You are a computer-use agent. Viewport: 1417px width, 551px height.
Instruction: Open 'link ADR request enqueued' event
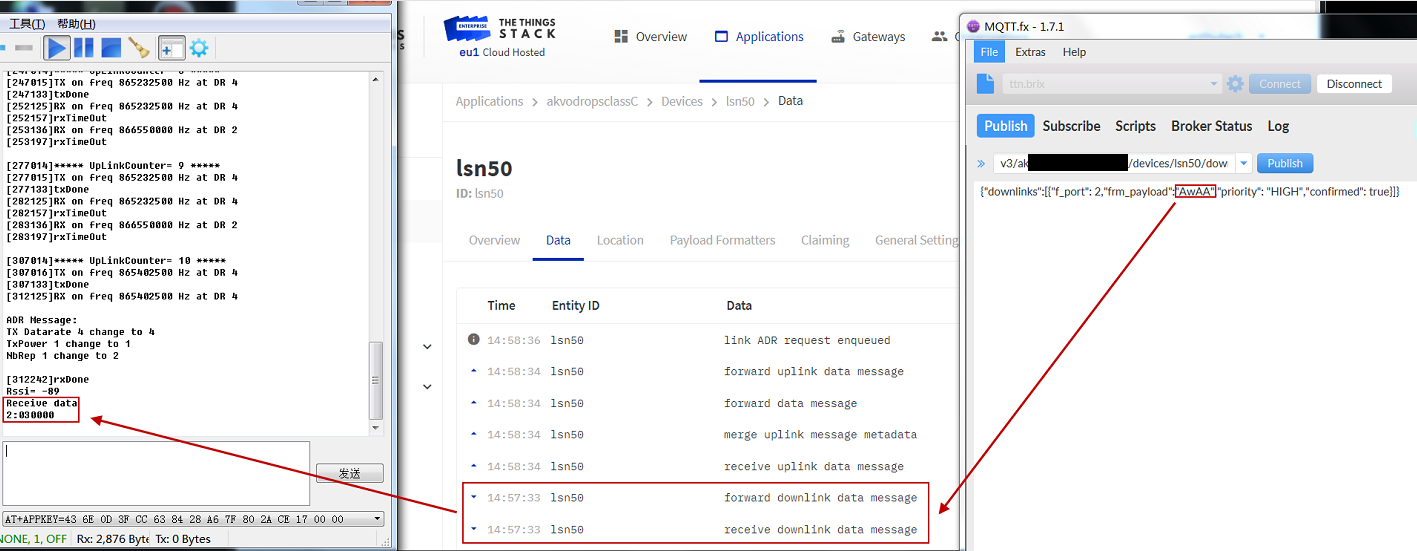point(807,340)
